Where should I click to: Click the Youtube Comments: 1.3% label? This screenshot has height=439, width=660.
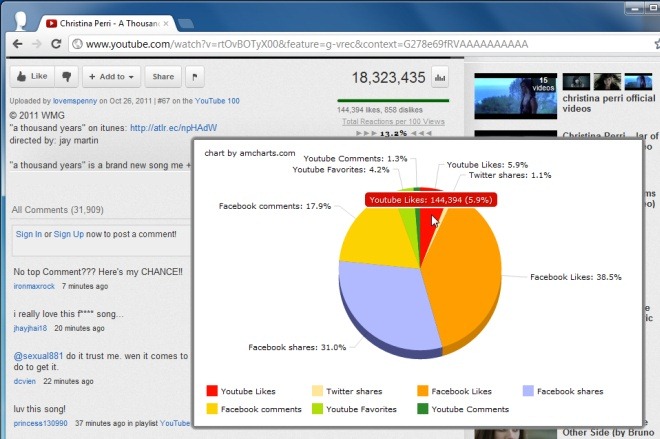tap(355, 159)
